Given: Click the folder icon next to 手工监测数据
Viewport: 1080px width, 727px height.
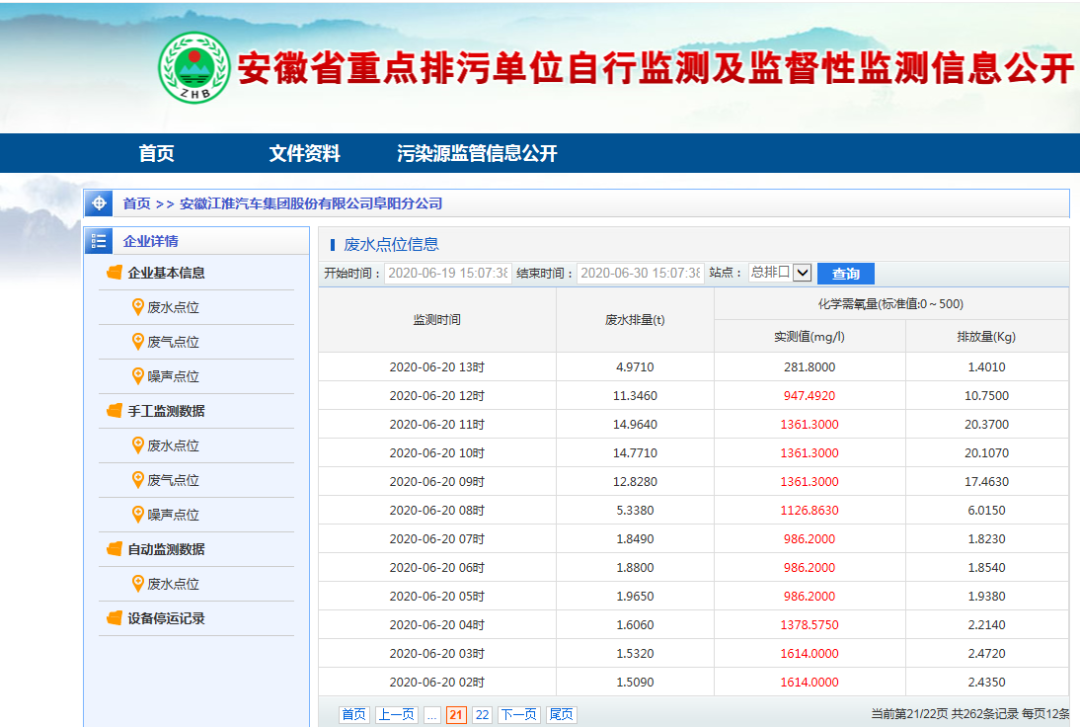Looking at the screenshot, I should [114, 411].
